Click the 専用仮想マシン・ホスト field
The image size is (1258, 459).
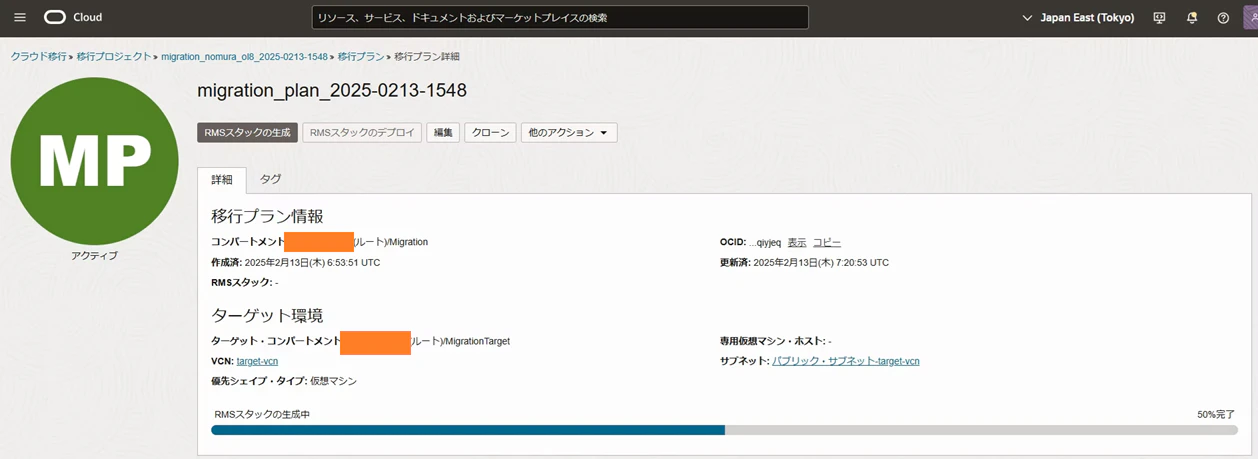click(775, 341)
